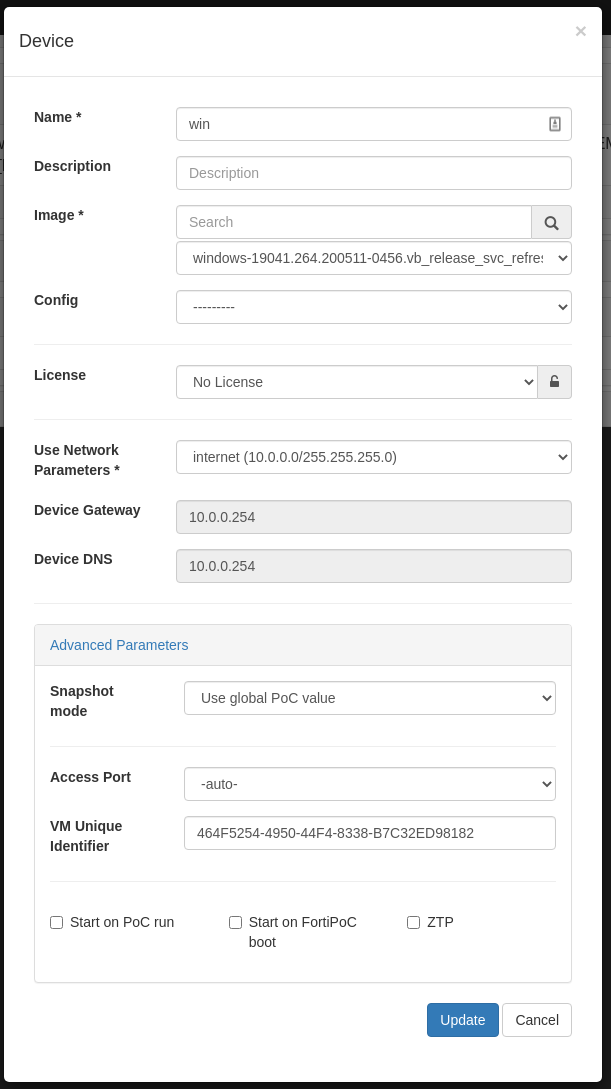Screen dimensions: 611x1089
Task: Open the Access Port dropdown
Action: [x=369, y=784]
